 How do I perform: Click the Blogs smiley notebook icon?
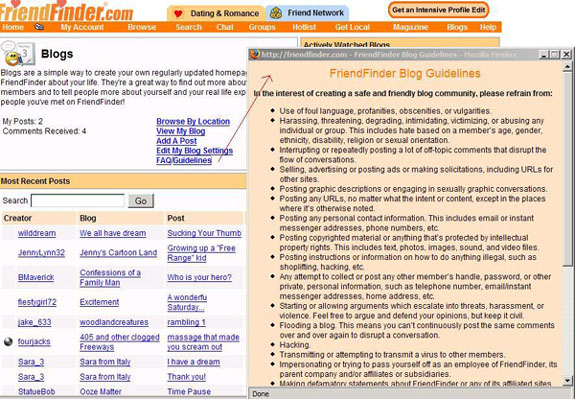pos(18,54)
